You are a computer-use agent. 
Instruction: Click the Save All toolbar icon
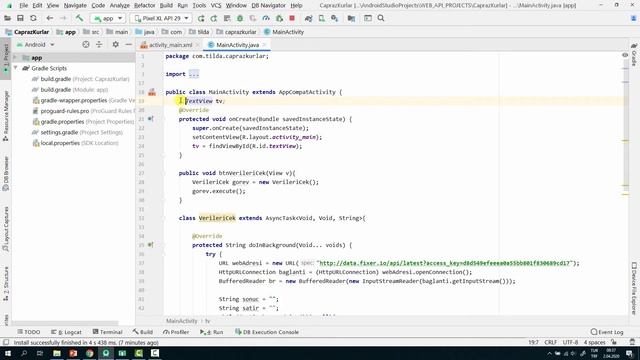click(x=20, y=18)
